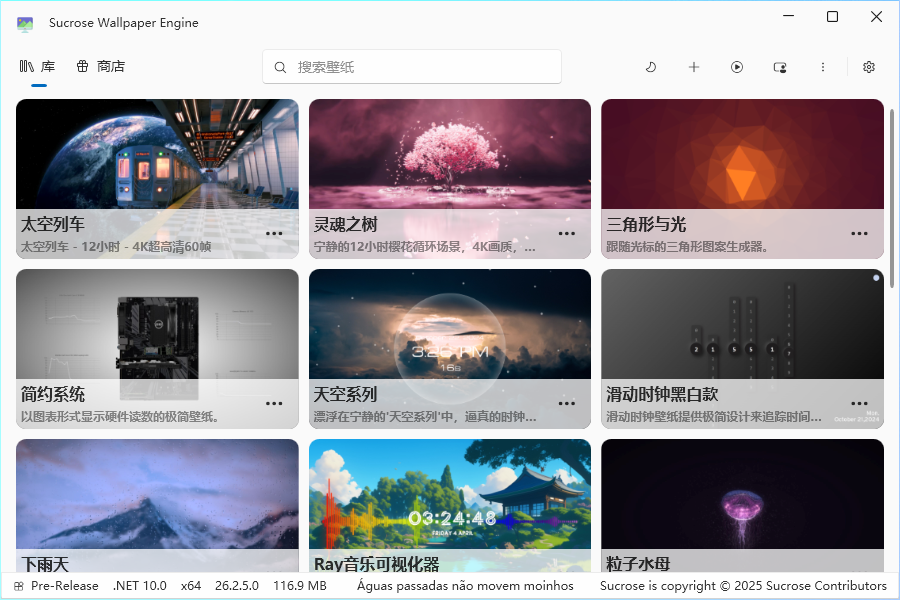Open the screen selector icon in the toolbar
Screen dimensions: 900x600
tap(780, 67)
